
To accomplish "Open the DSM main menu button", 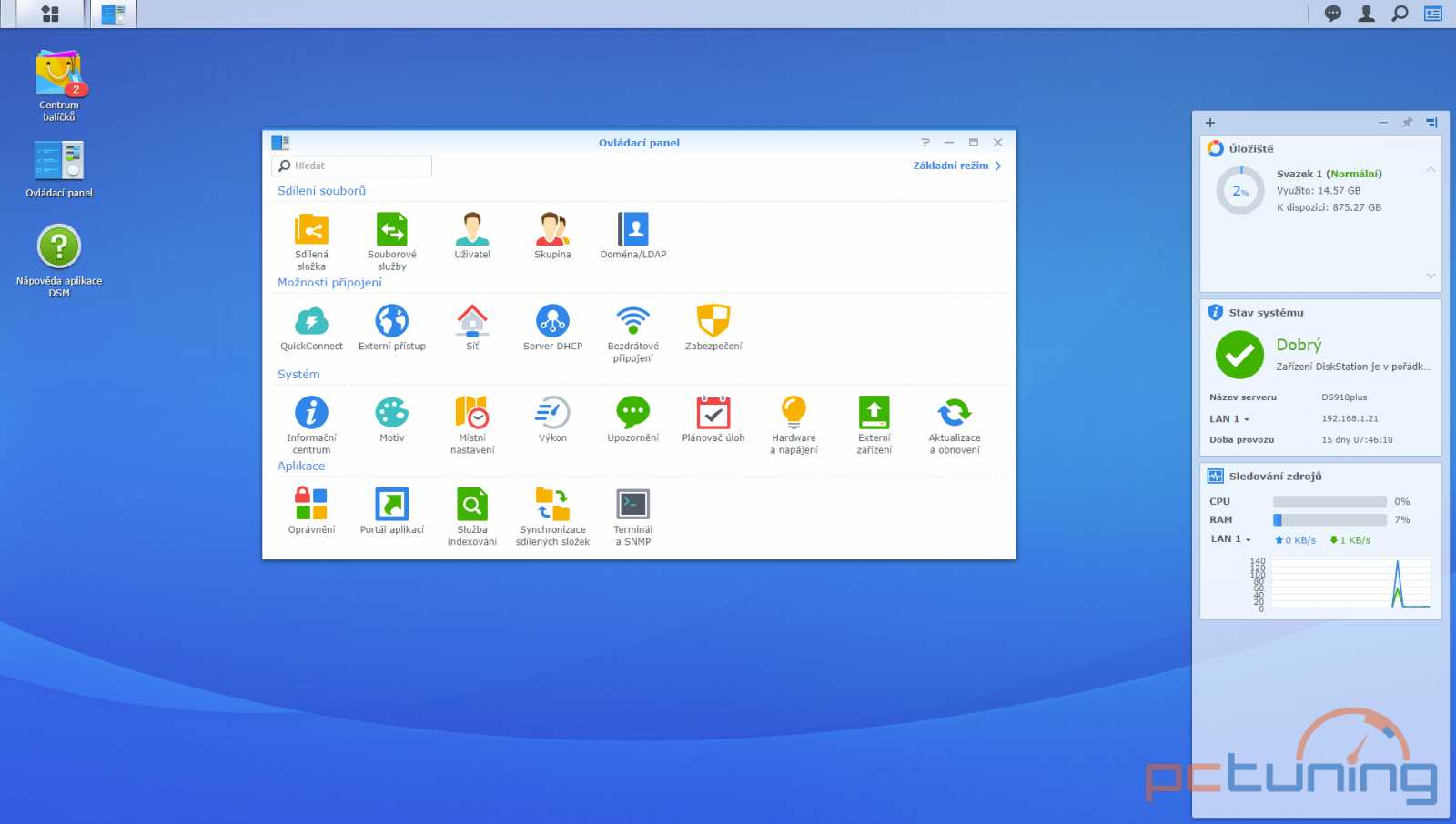I will point(50,14).
